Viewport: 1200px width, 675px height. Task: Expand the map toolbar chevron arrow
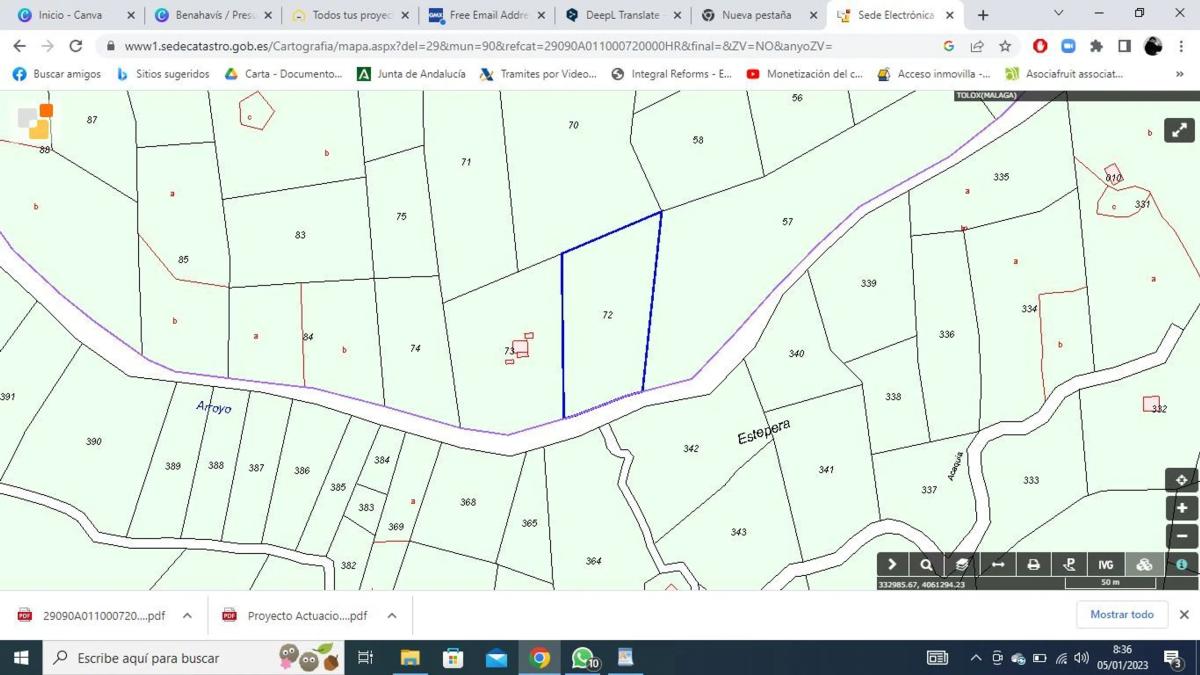891,565
